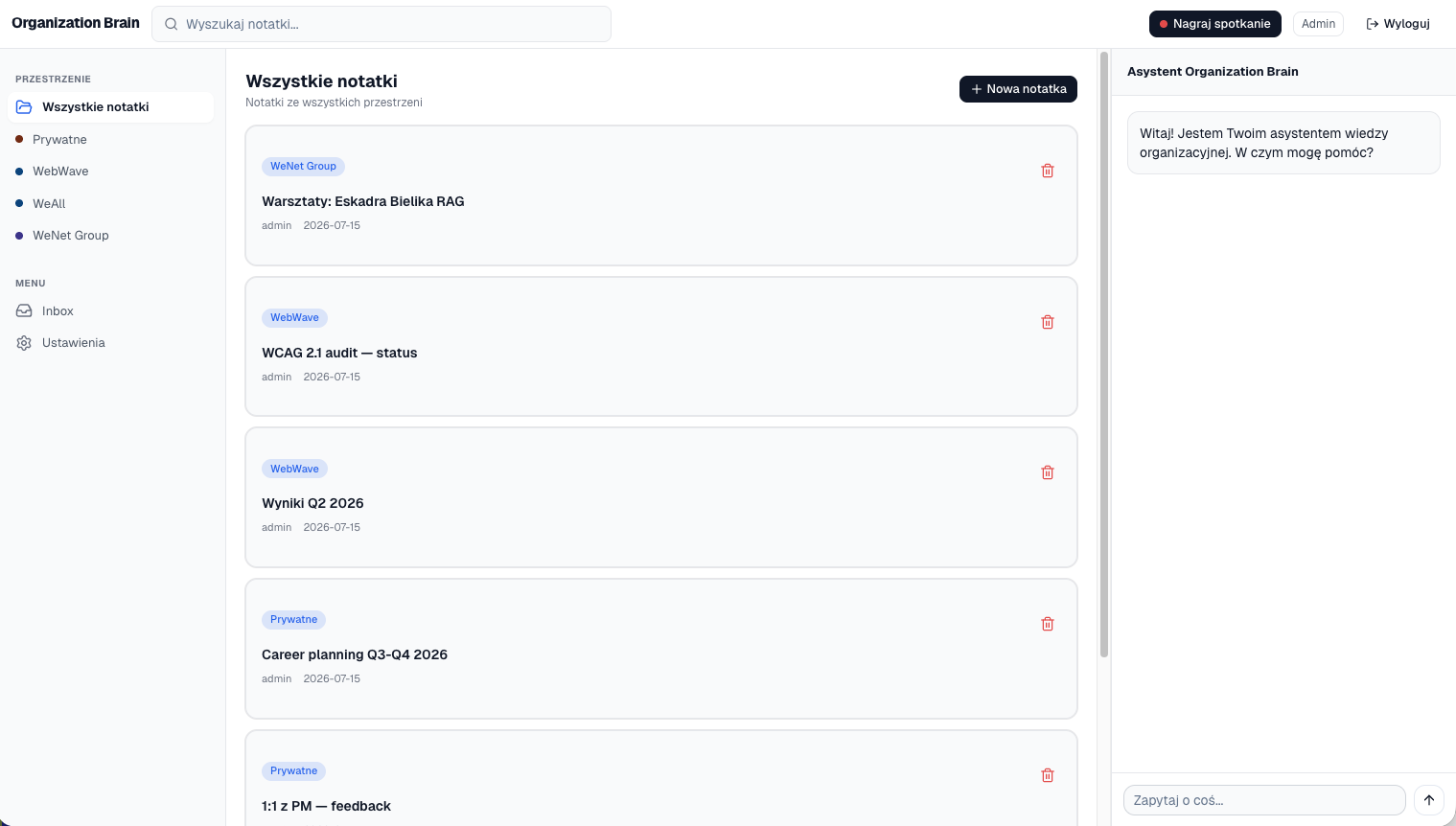
Task: Click WeNet Group tag on Warsztaty note
Action: coord(303,167)
